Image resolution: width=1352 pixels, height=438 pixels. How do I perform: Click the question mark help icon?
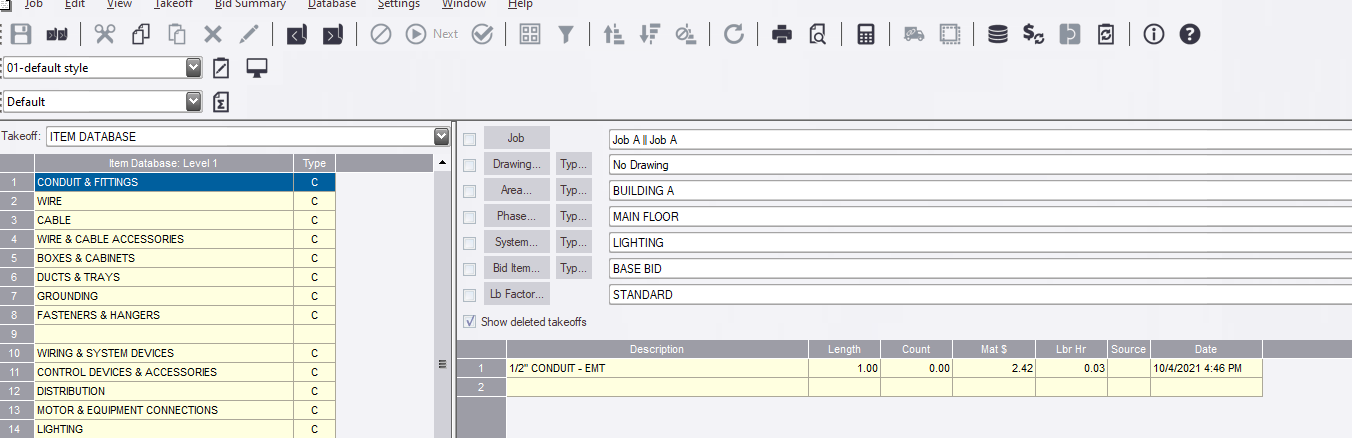[1189, 34]
